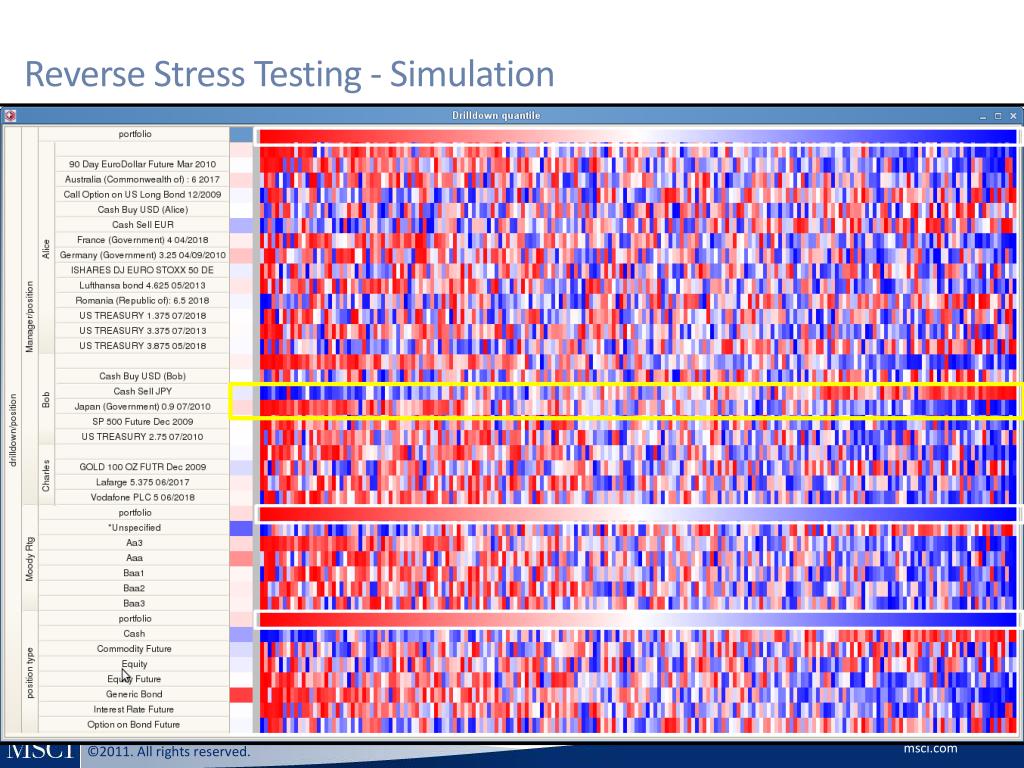The image size is (1024, 768).
Task: Click the Moody Rtg portfolio gradient bar
Action: (638, 513)
